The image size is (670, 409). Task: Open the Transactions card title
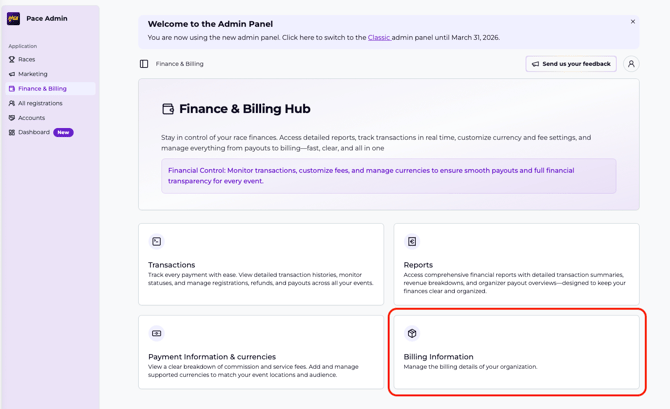172,265
